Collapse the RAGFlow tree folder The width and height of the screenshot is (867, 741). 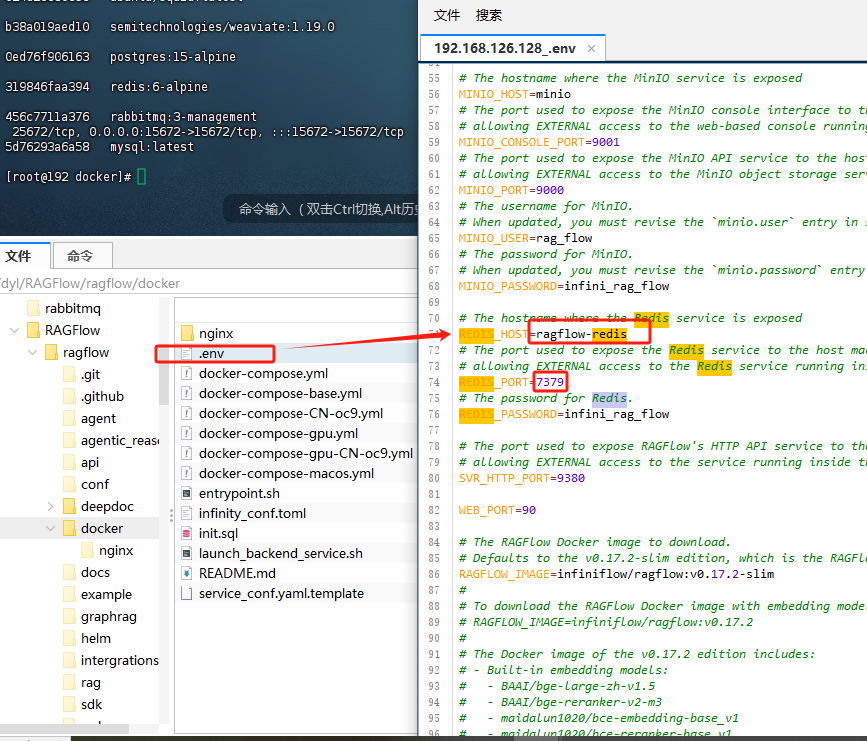click(14, 330)
